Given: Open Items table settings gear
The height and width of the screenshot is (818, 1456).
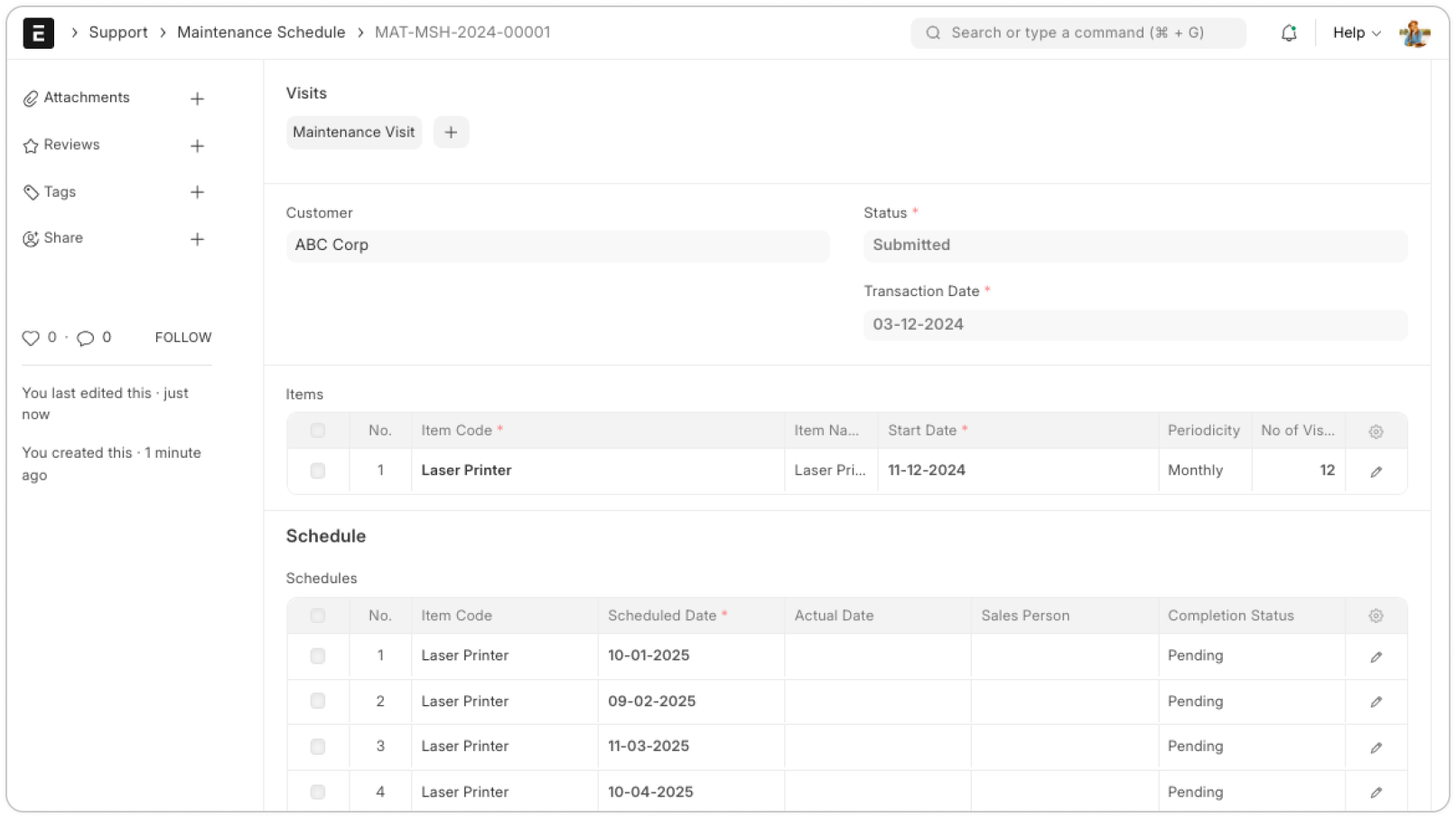Looking at the screenshot, I should (x=1376, y=432).
